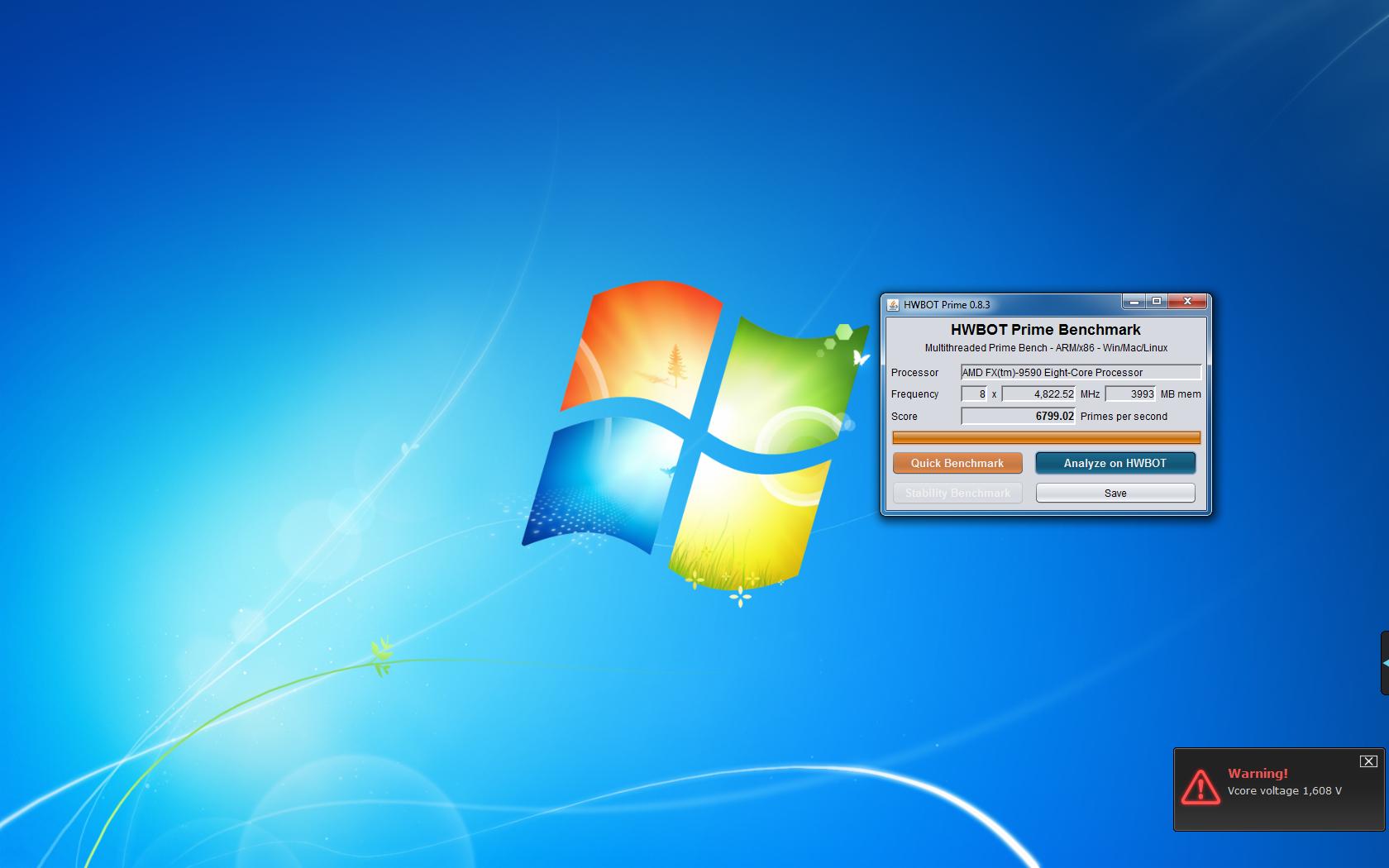Screen dimensions: 1389x868
Task: Click the red warning triangle icon
Action: (1200, 787)
